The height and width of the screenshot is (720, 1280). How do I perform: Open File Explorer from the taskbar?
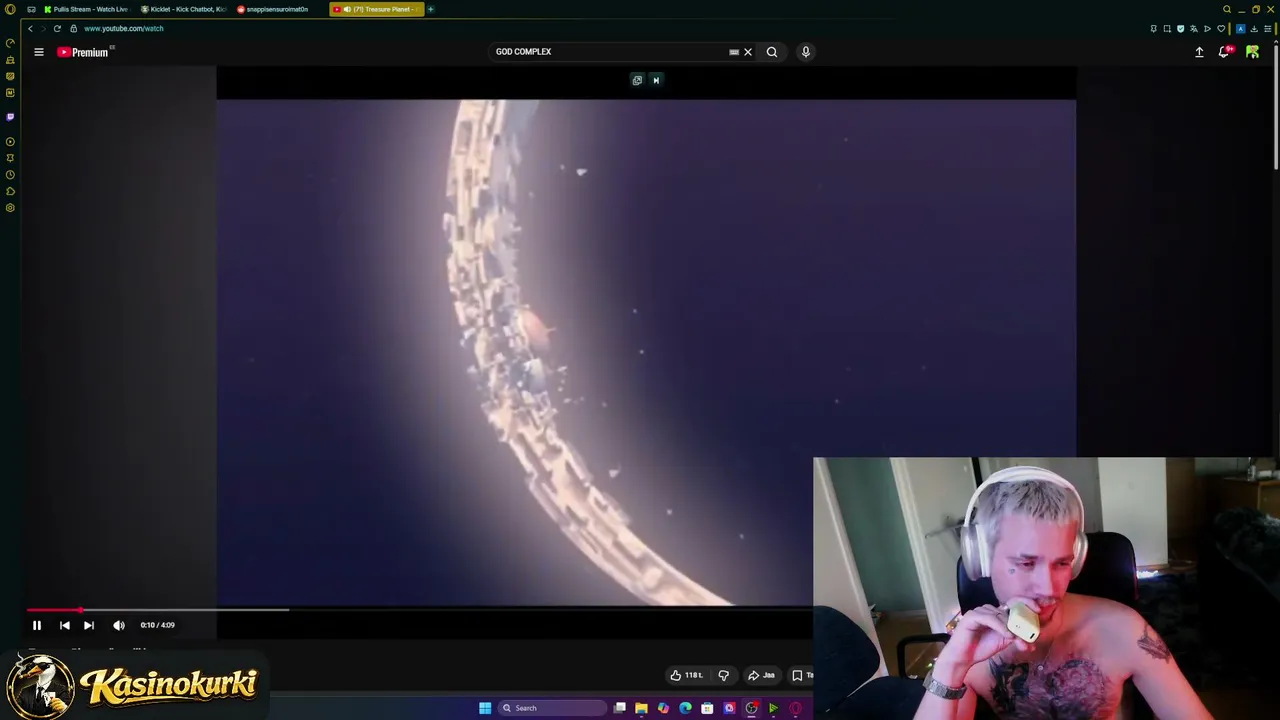(x=641, y=708)
